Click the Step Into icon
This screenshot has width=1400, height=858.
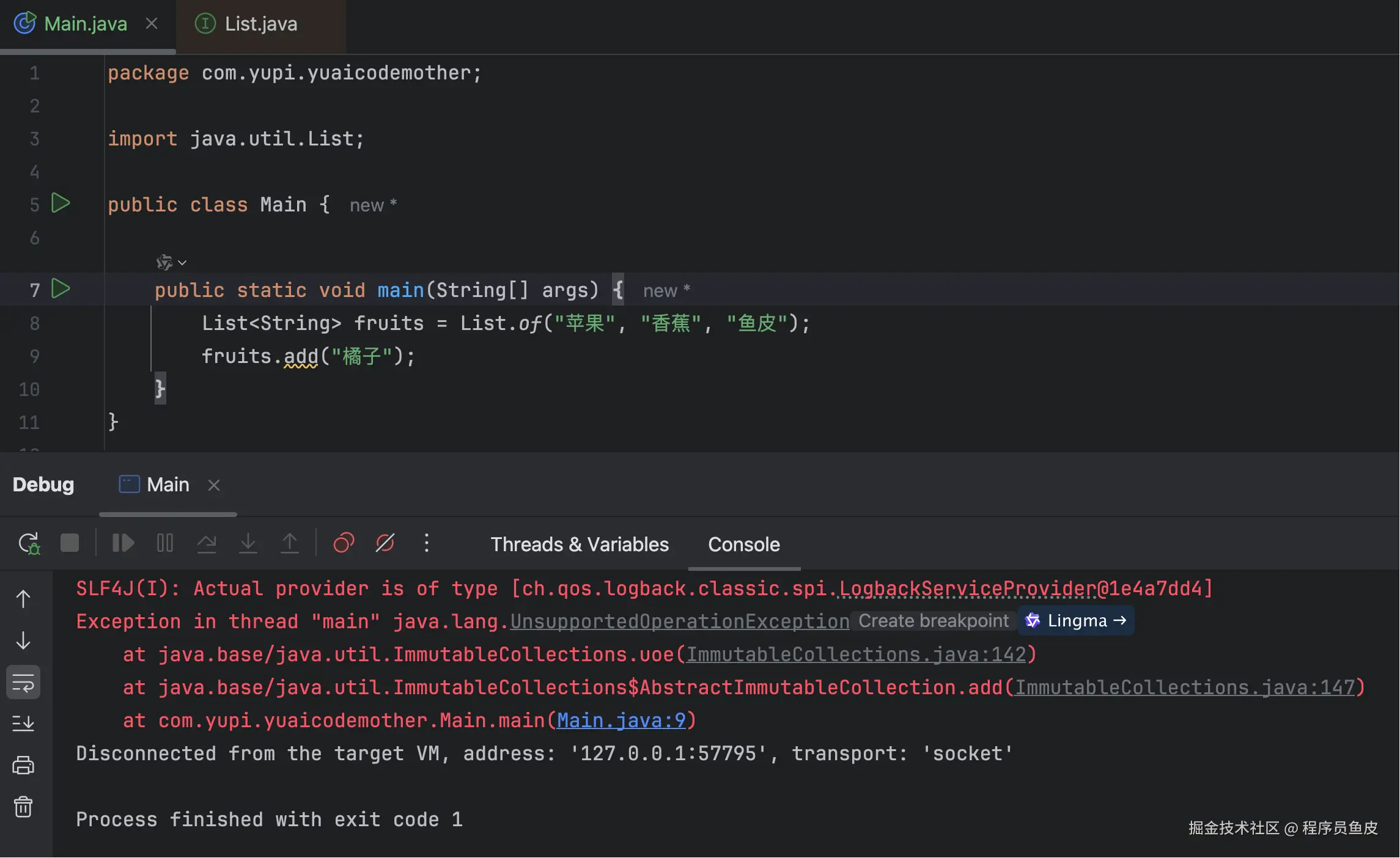click(248, 543)
